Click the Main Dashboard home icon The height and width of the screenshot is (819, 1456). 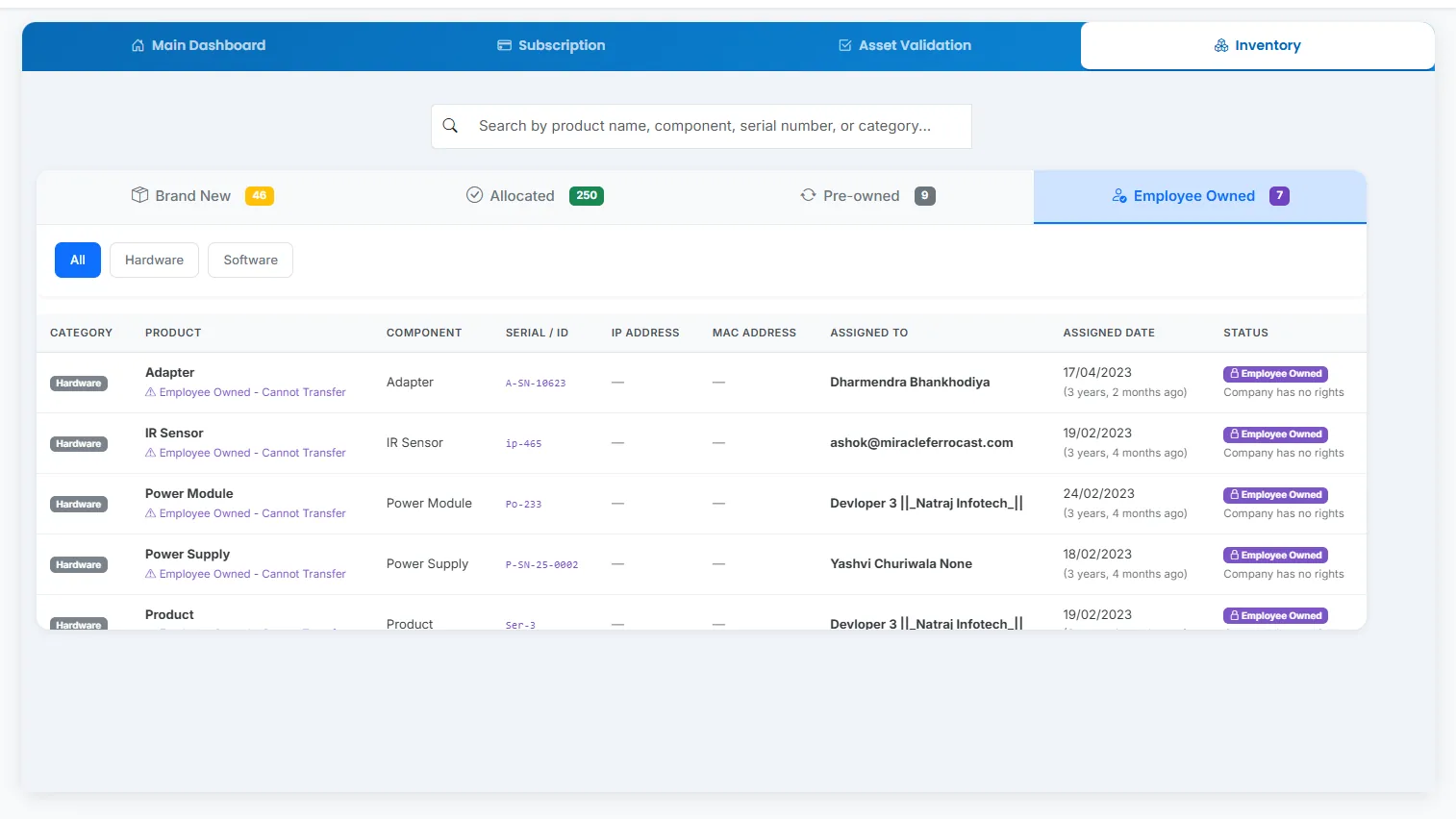coord(138,45)
